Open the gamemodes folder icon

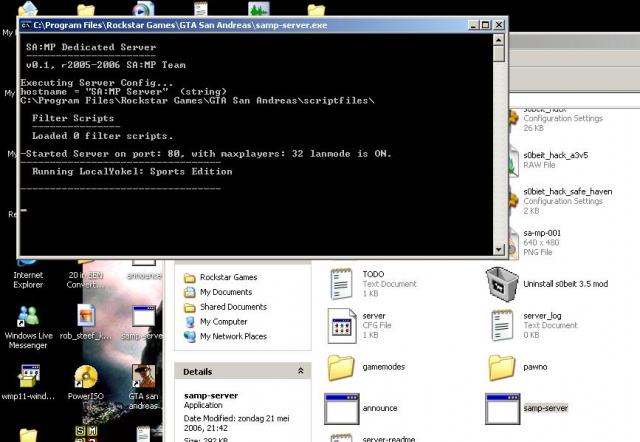coord(340,367)
